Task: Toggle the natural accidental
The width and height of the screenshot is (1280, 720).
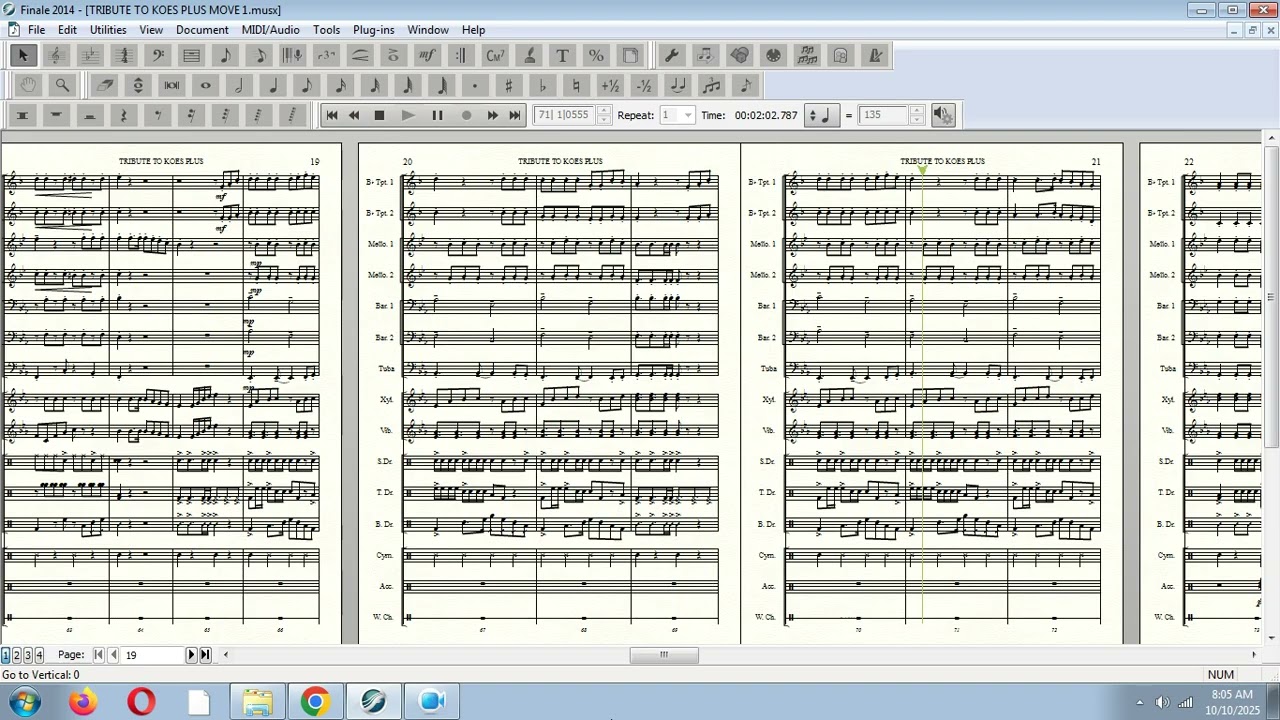Action: coord(576,85)
